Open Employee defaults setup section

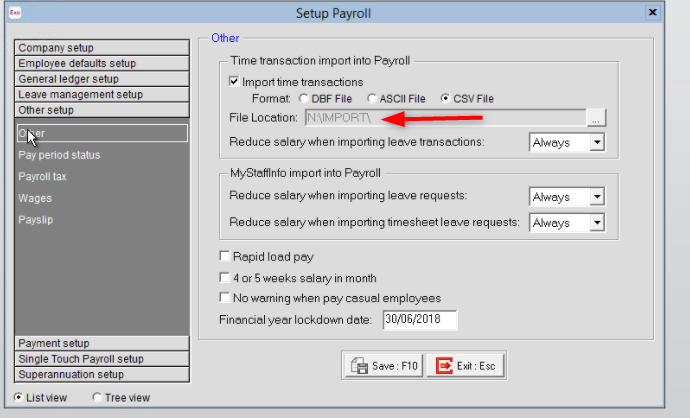pyautogui.click(x=102, y=63)
